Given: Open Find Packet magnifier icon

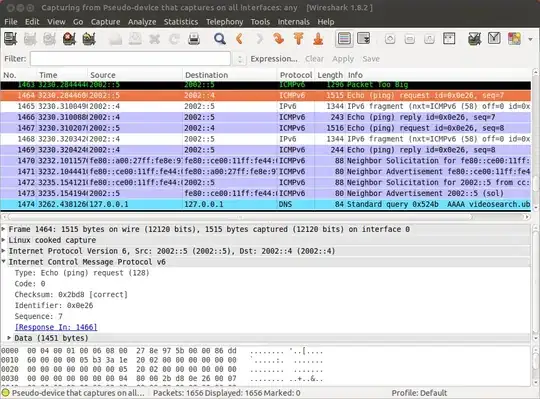Looking at the screenshot, I should coord(219,39).
